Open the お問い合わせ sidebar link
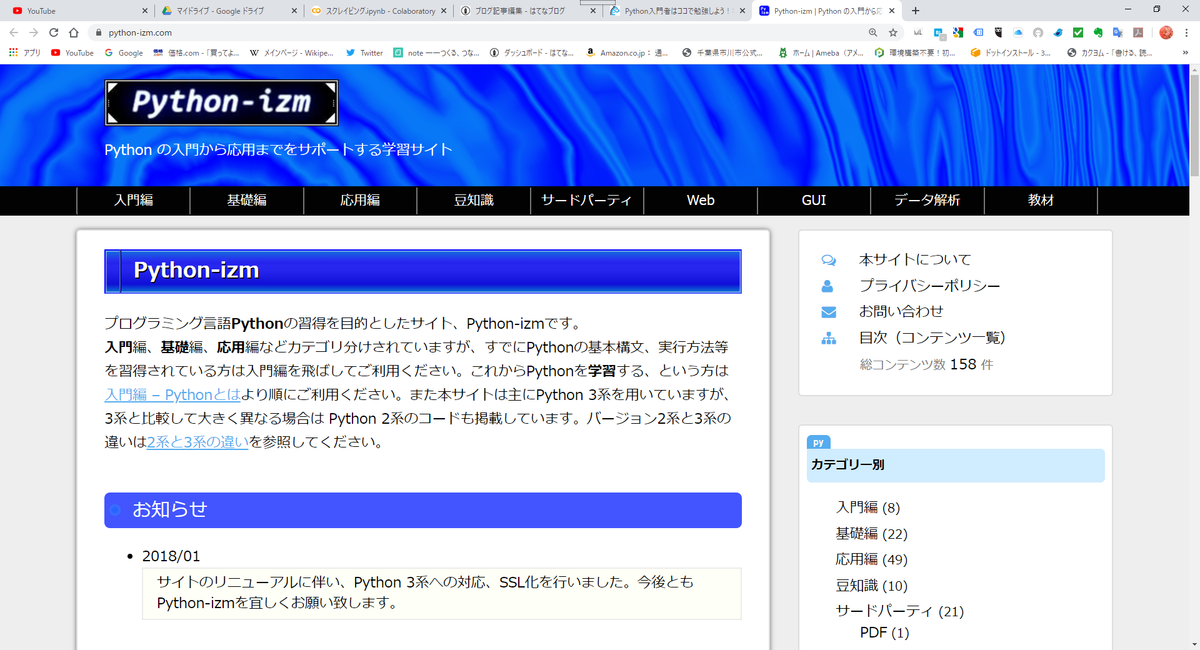Image resolution: width=1200 pixels, height=650 pixels. (x=901, y=311)
